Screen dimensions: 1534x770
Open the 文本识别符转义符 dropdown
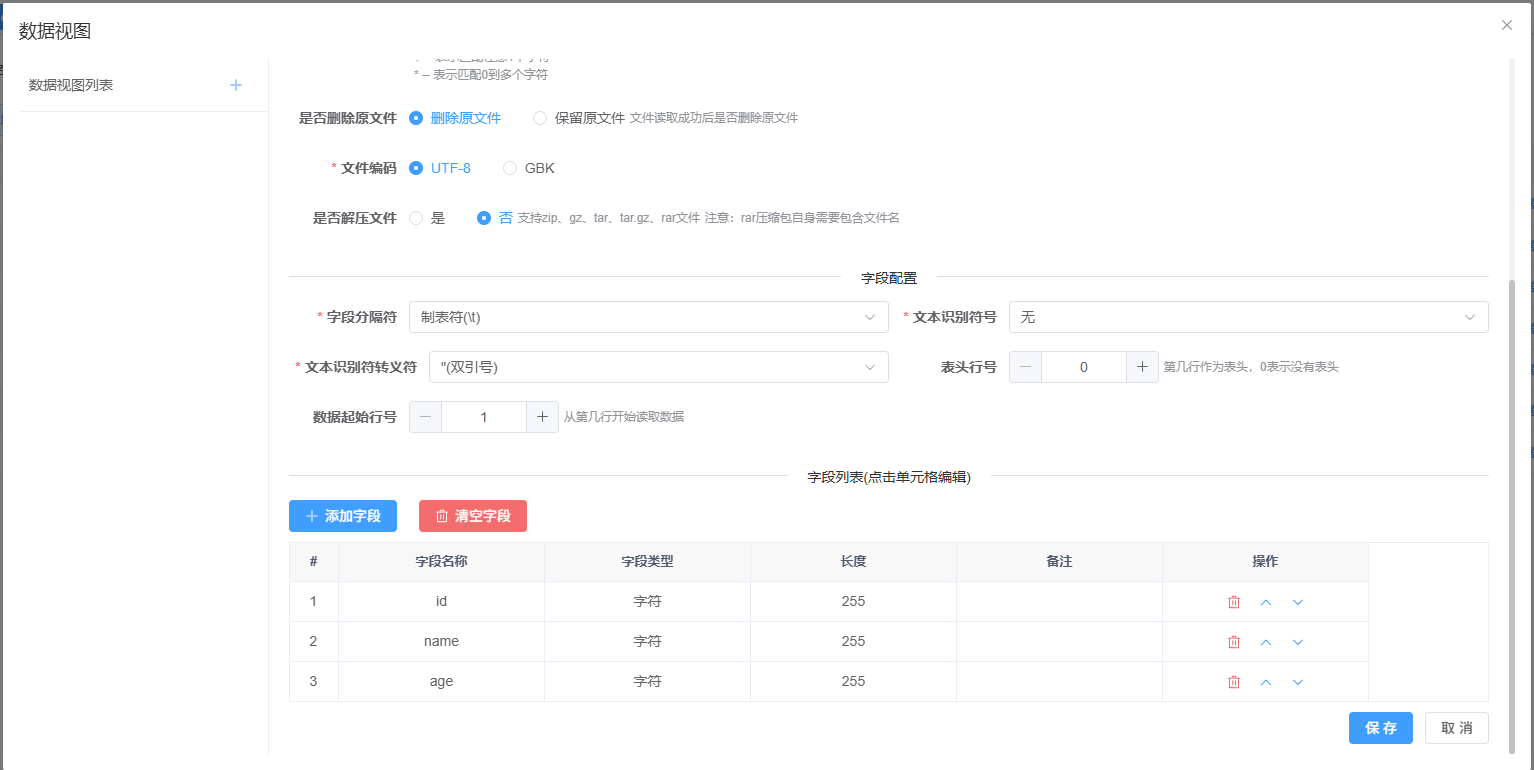coord(658,367)
